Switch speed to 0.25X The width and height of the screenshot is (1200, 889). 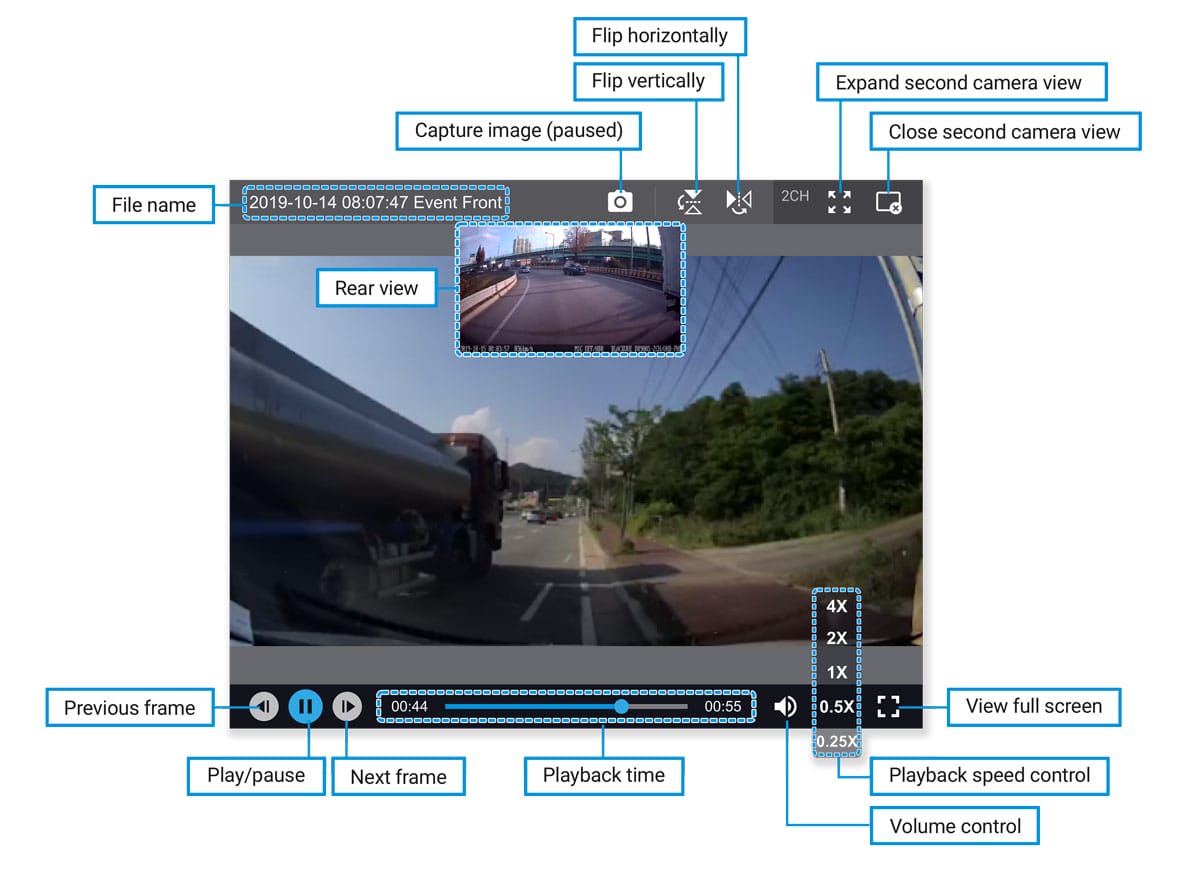coord(837,741)
